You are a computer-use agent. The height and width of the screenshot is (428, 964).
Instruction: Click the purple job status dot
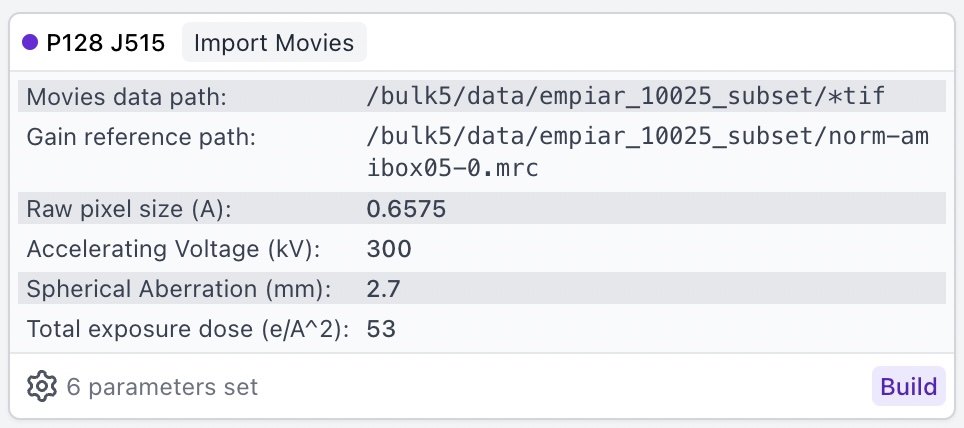[x=30, y=43]
